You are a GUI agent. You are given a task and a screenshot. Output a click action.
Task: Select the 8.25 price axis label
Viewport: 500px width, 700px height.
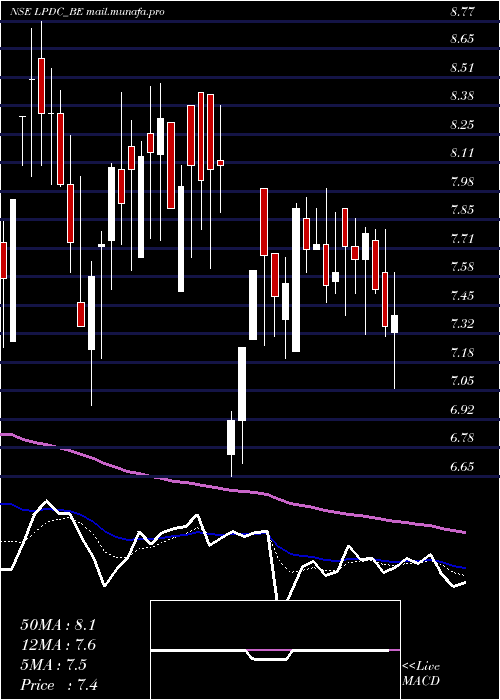point(462,125)
